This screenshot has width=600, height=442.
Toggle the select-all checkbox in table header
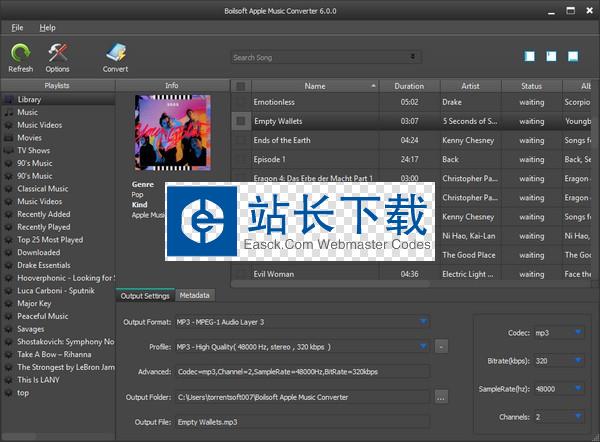241,86
